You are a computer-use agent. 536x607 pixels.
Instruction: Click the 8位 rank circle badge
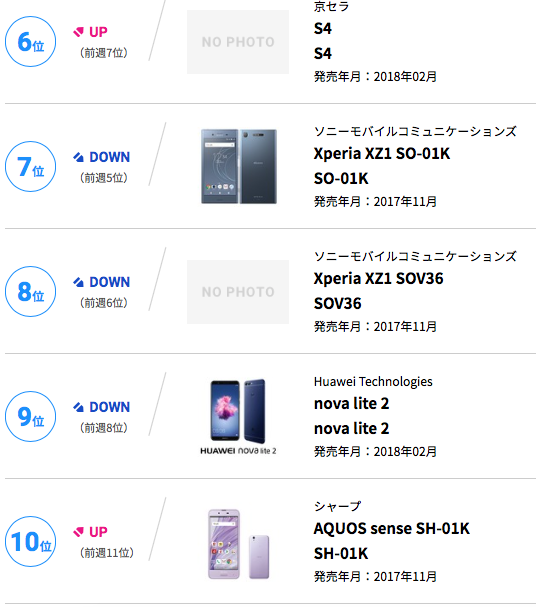pyautogui.click(x=31, y=291)
